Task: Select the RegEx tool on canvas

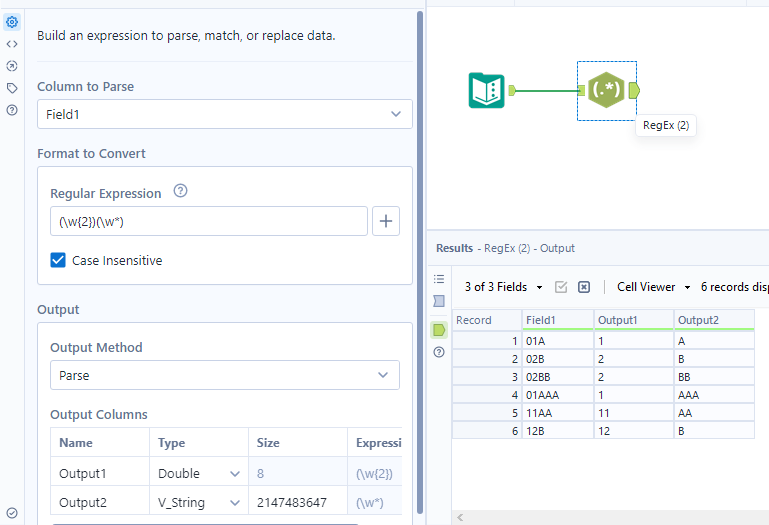Action: [x=607, y=91]
